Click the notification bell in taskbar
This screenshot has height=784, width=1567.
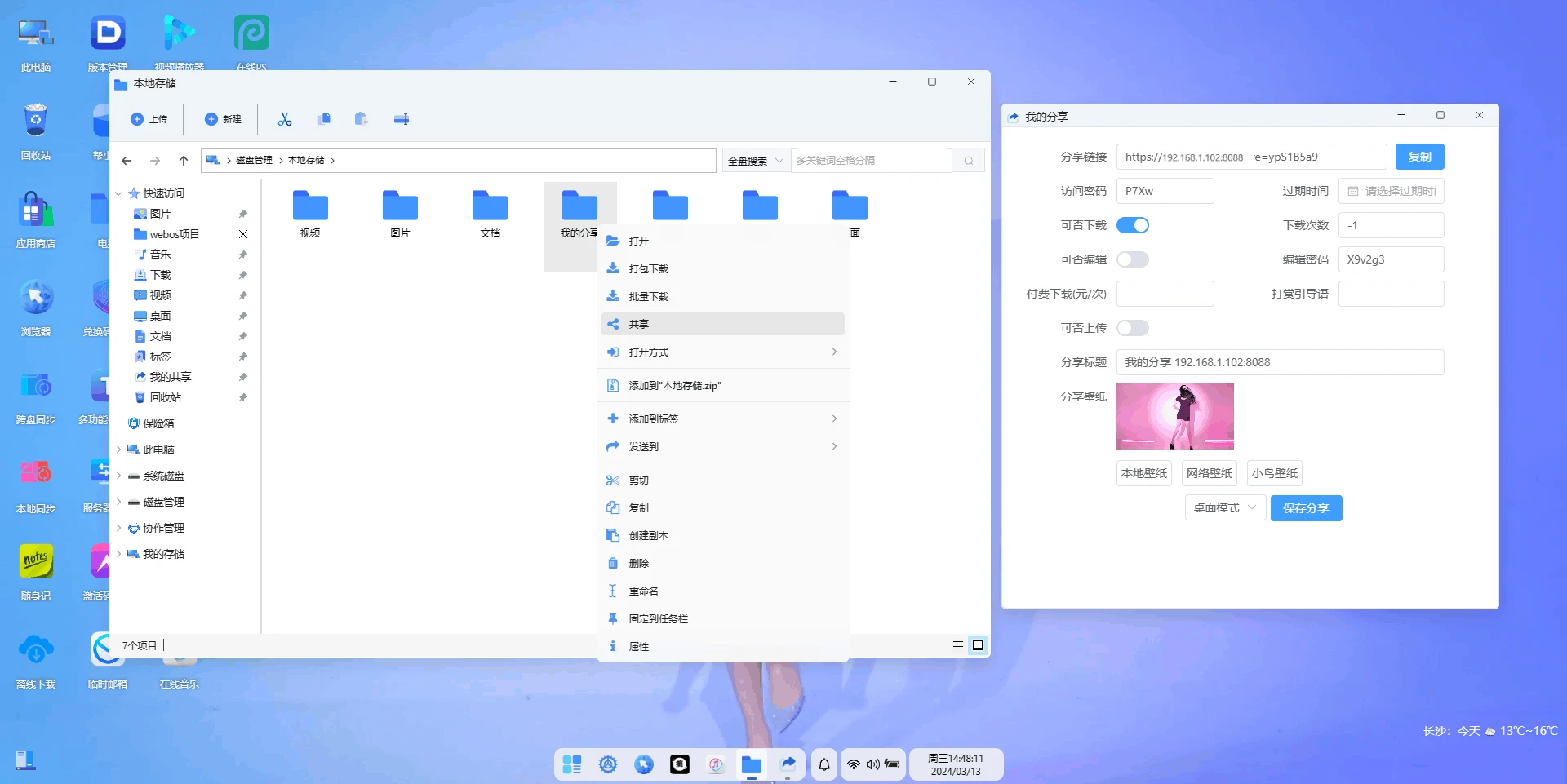click(x=824, y=764)
